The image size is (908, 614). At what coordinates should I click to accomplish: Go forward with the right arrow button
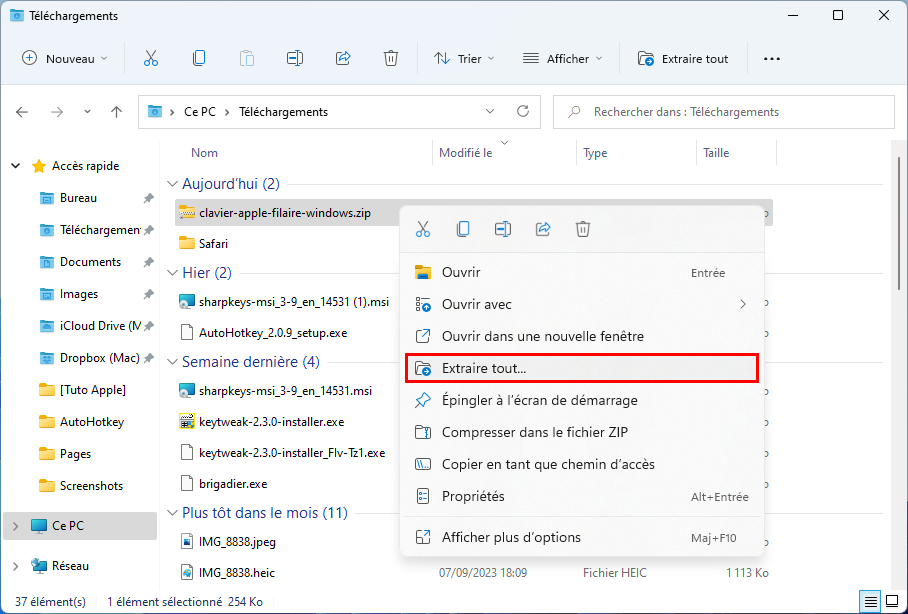[x=57, y=112]
